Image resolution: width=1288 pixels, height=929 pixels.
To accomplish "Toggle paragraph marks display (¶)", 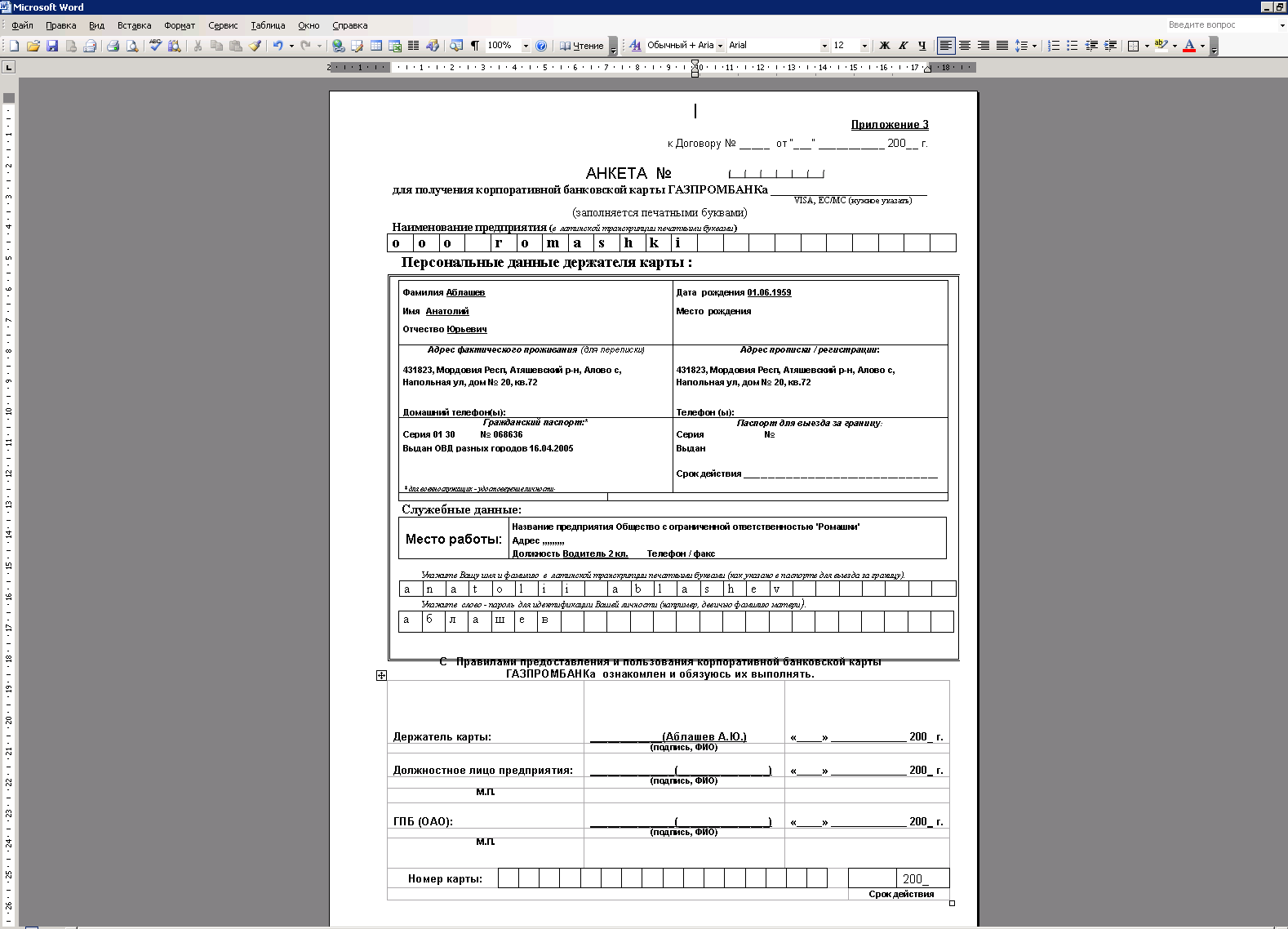I will (x=475, y=46).
